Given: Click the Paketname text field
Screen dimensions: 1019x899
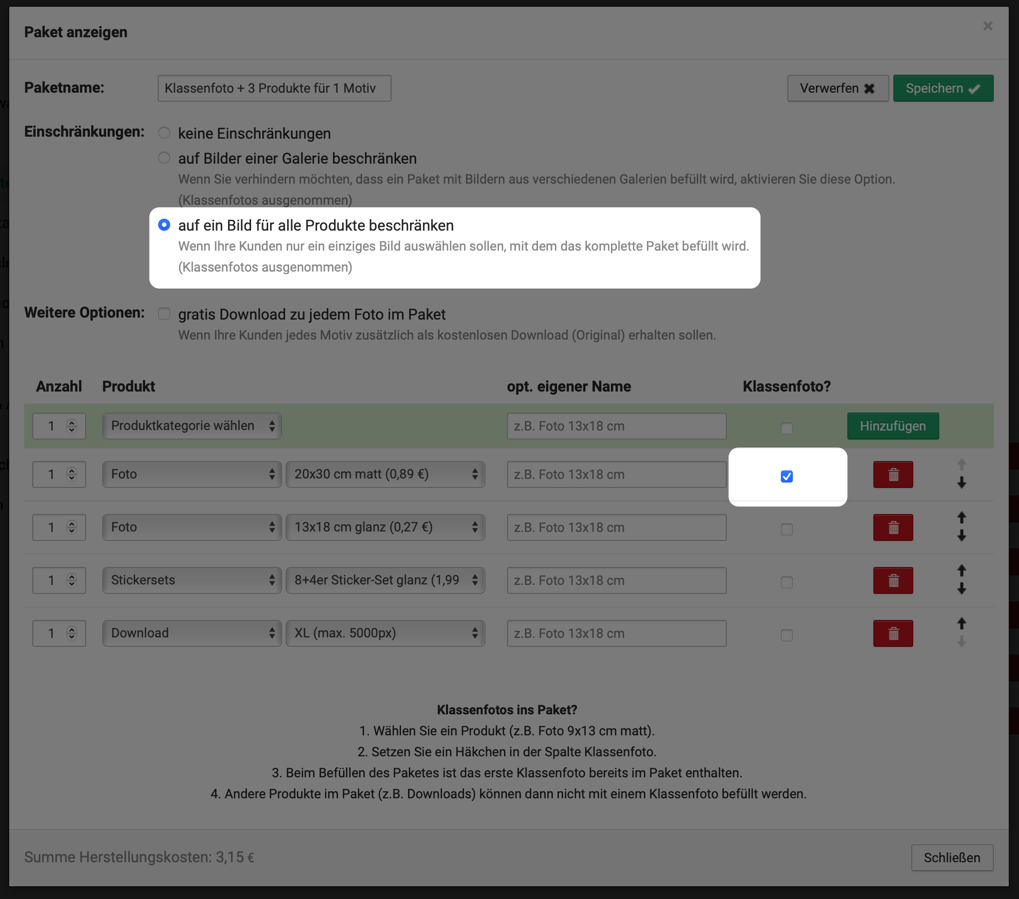Looking at the screenshot, I should (x=274, y=89).
